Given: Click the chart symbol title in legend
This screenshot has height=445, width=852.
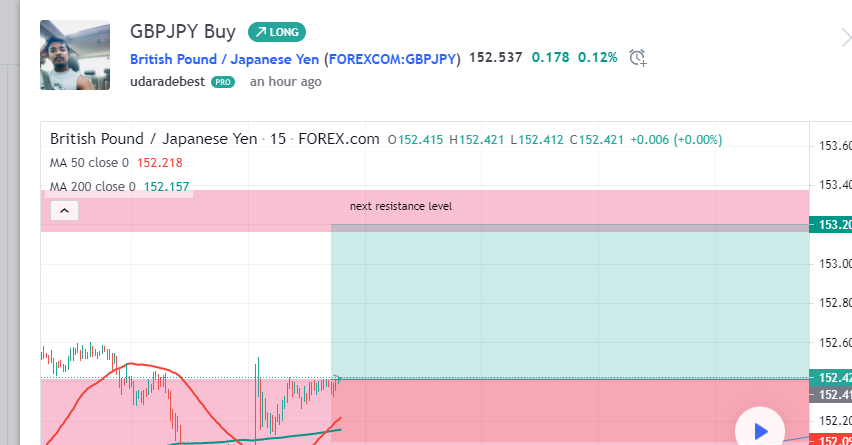Looking at the screenshot, I should pos(215,139).
